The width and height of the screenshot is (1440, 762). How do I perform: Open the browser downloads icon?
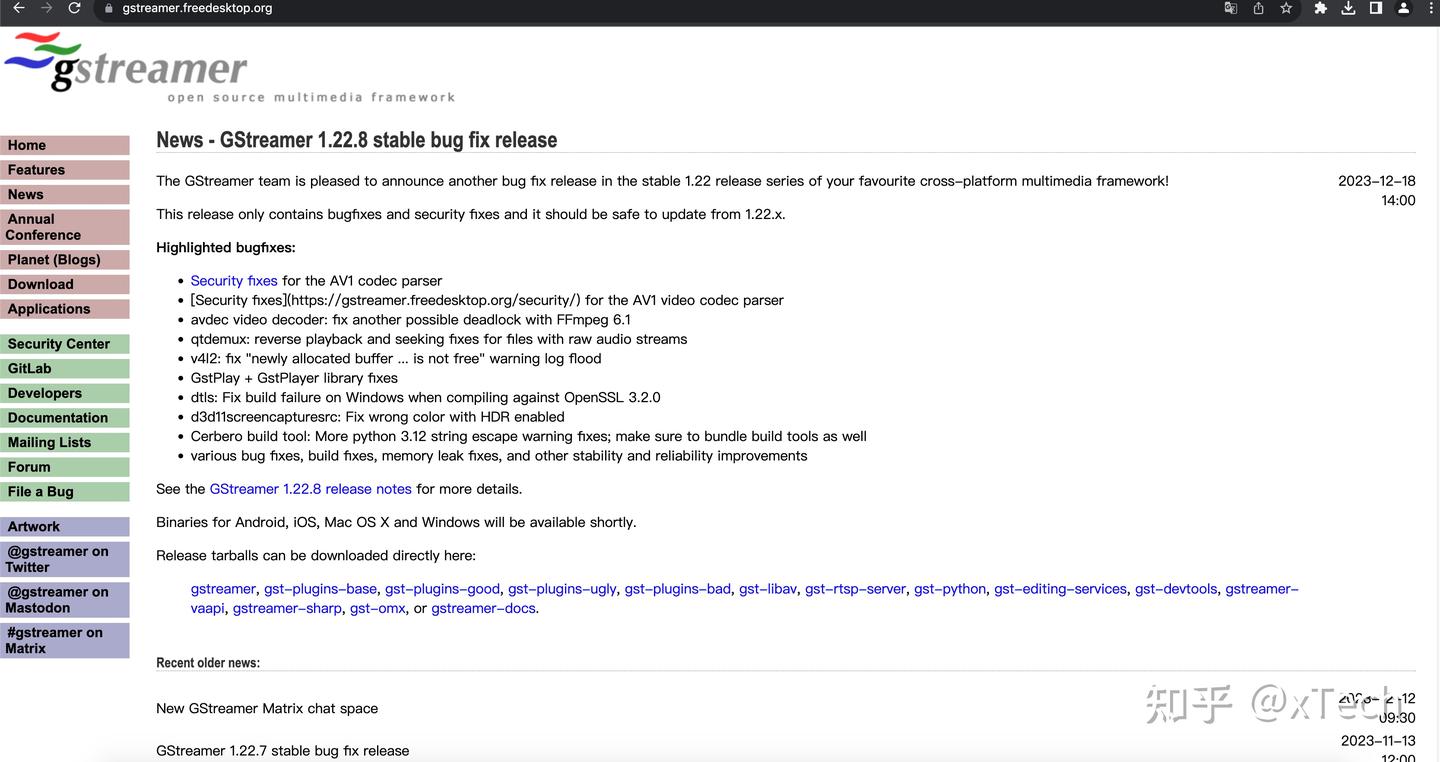tap(1348, 8)
